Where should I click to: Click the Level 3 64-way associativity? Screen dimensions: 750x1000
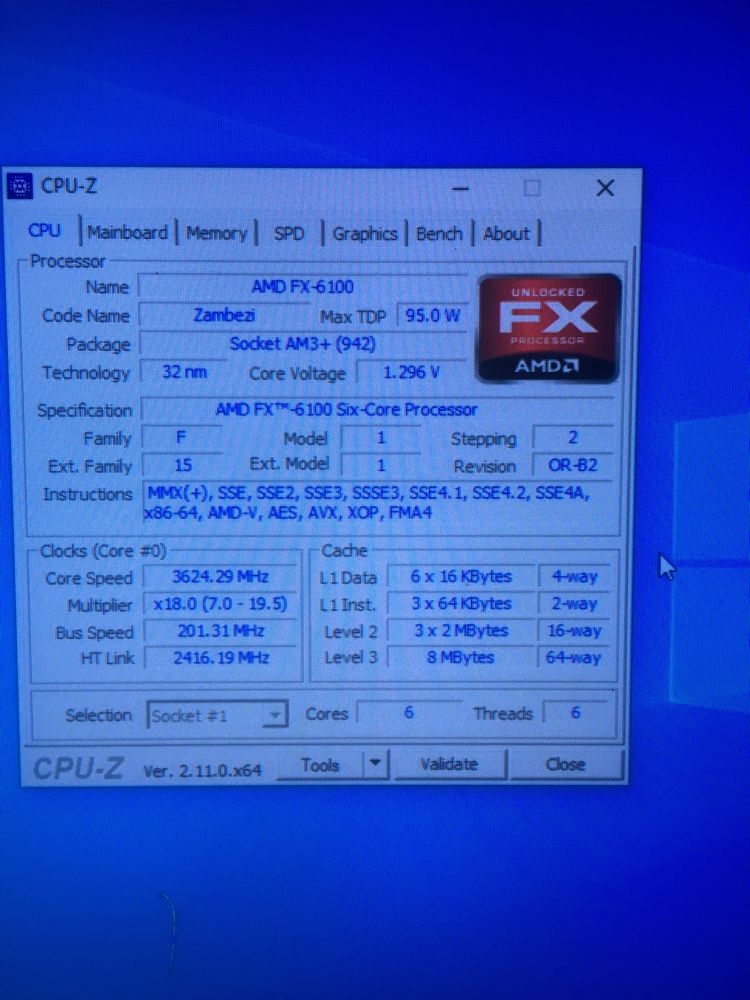pos(574,658)
